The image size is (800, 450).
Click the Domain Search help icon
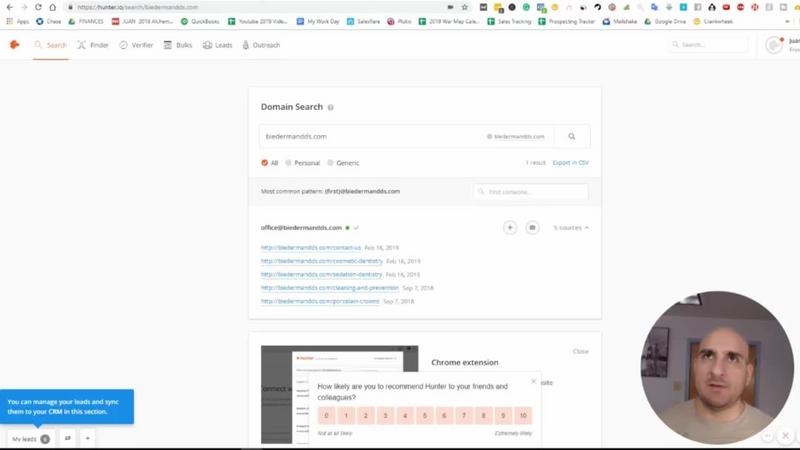331,107
